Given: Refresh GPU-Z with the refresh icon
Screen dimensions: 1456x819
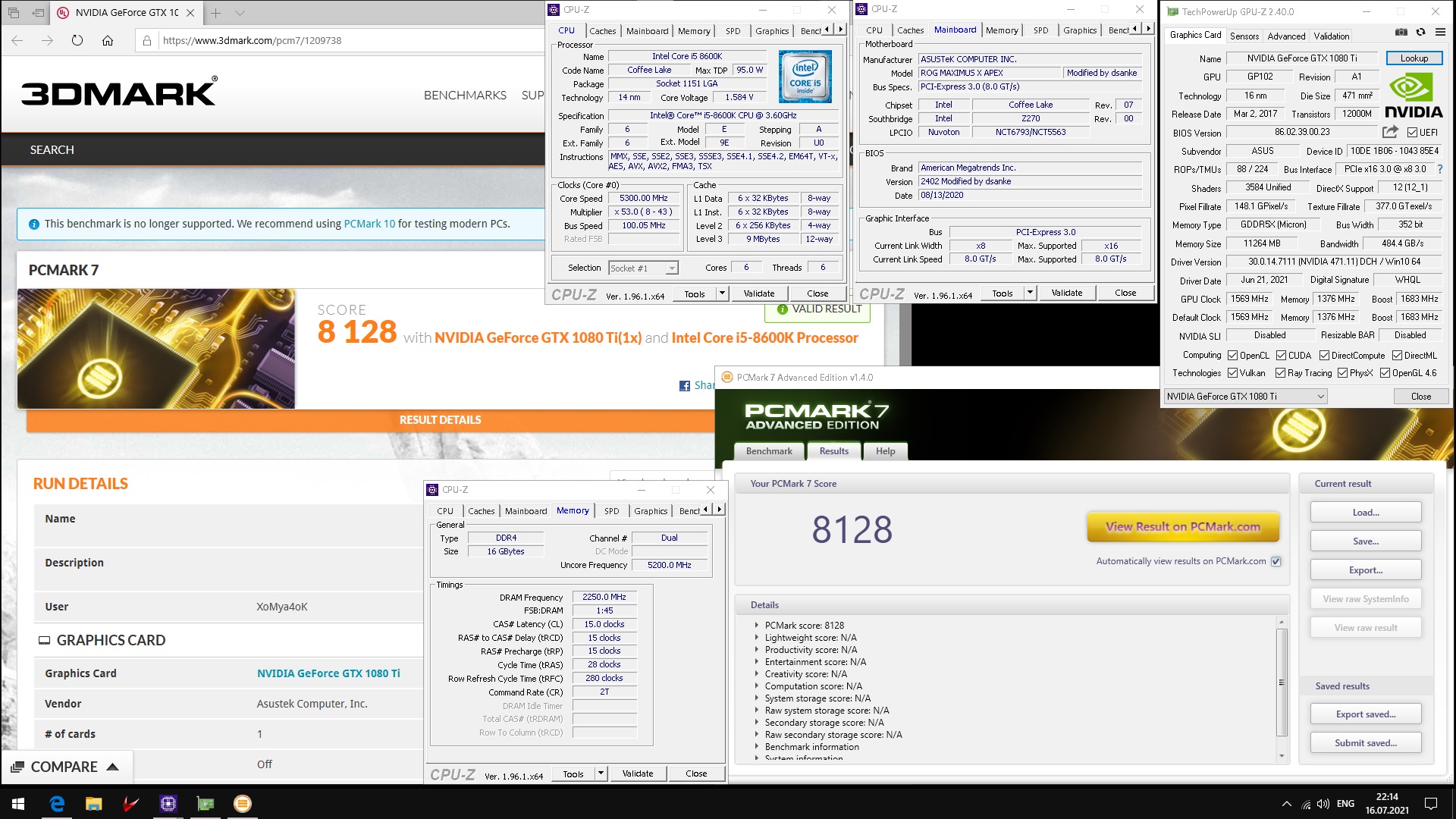Looking at the screenshot, I should (x=1420, y=32).
